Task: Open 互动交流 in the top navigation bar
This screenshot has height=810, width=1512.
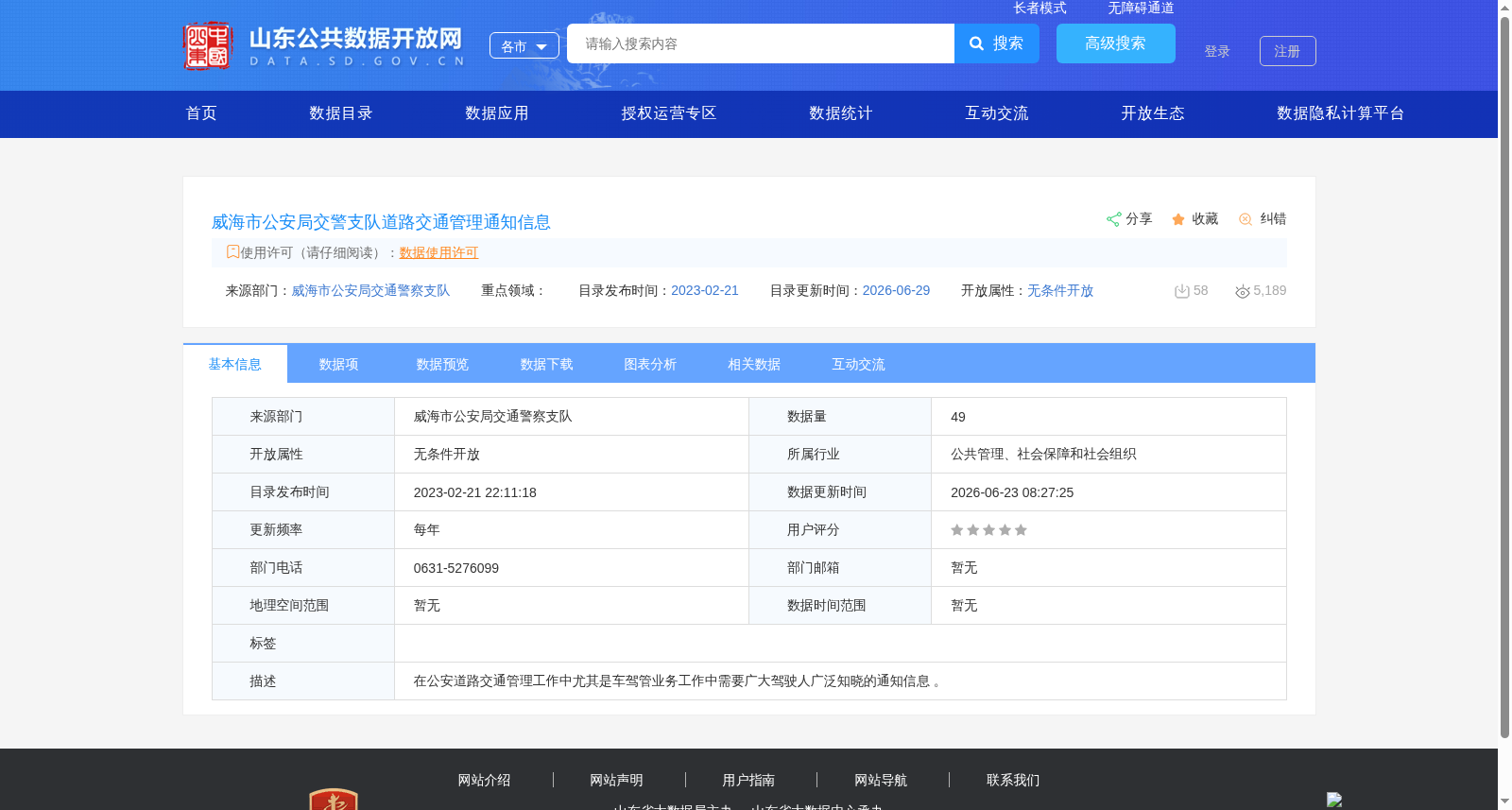Action: (x=997, y=113)
